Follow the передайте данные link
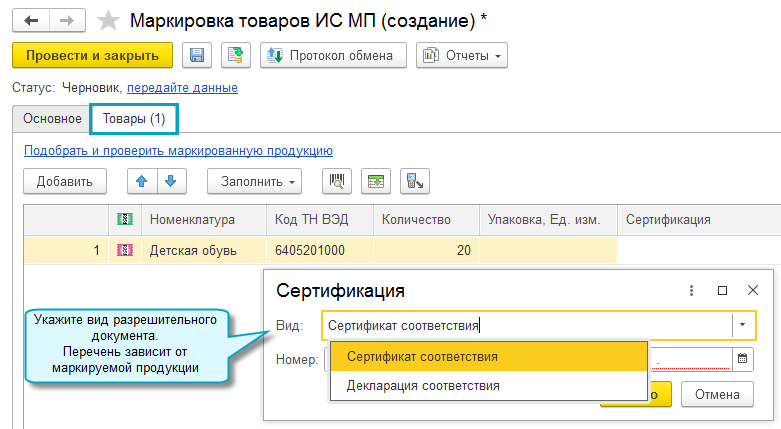The image size is (781, 429). point(182,88)
